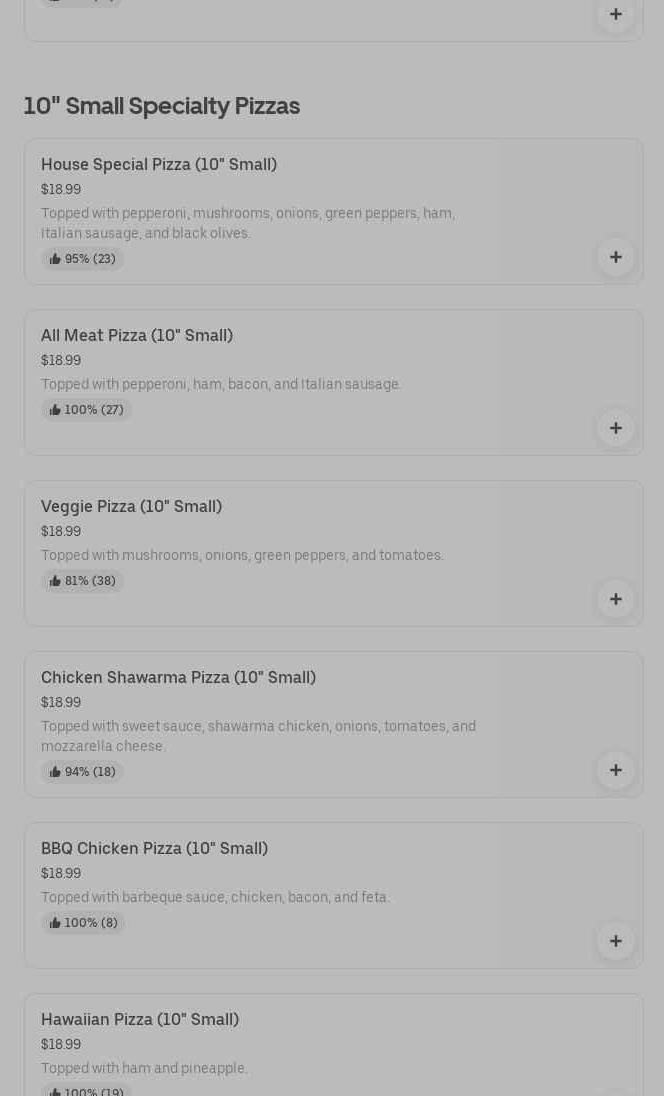
Task: Select Veggie Pizza (10" Small) title
Action: tap(131, 506)
